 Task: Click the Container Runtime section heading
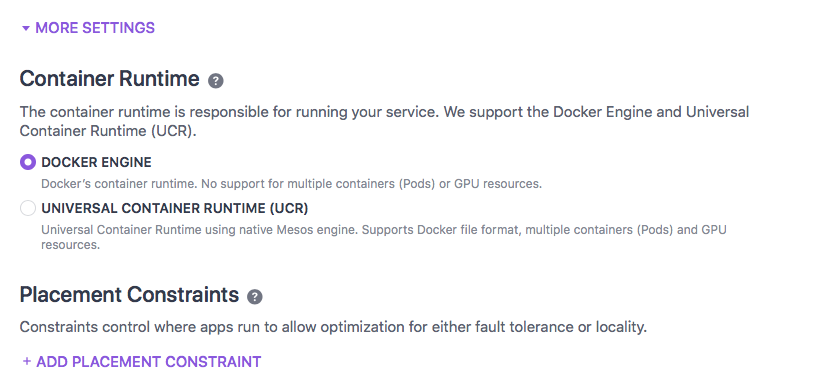click(109, 79)
